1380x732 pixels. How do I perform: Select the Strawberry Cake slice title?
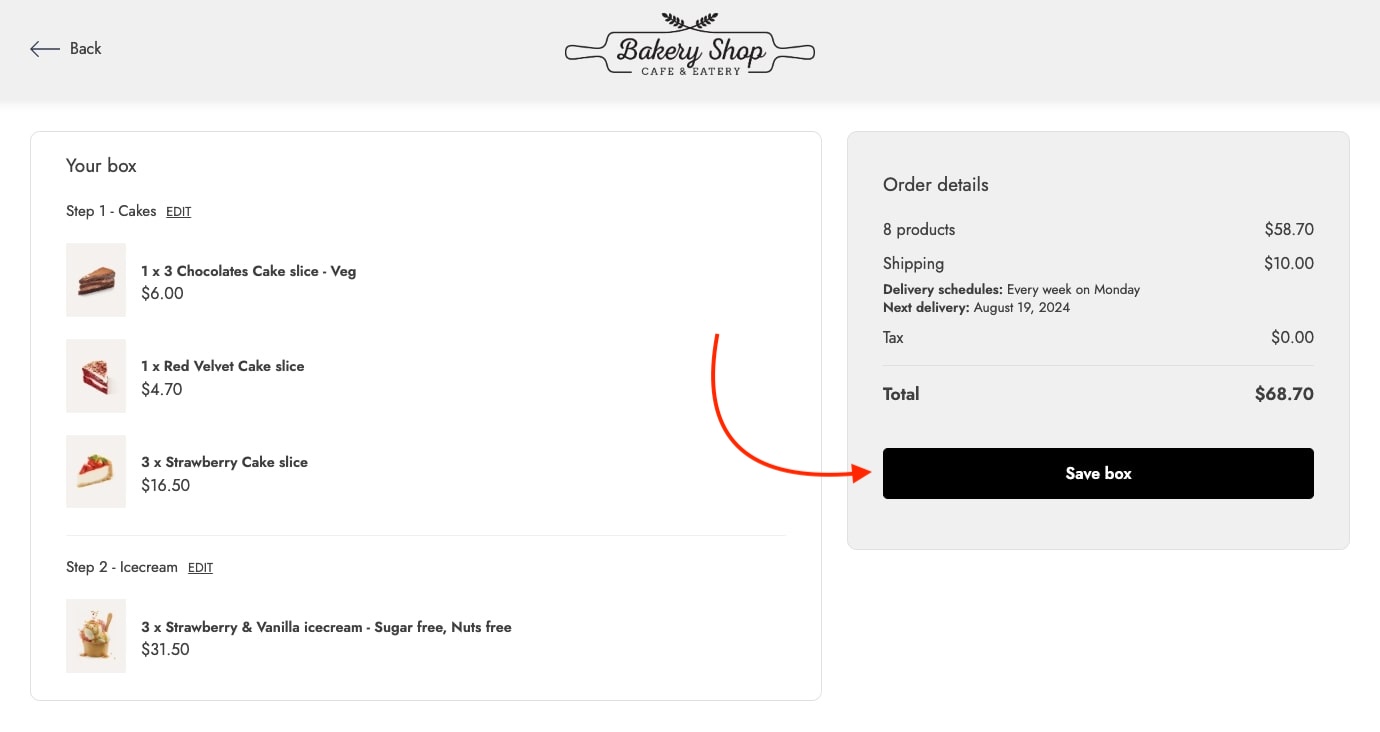pyautogui.click(x=224, y=462)
